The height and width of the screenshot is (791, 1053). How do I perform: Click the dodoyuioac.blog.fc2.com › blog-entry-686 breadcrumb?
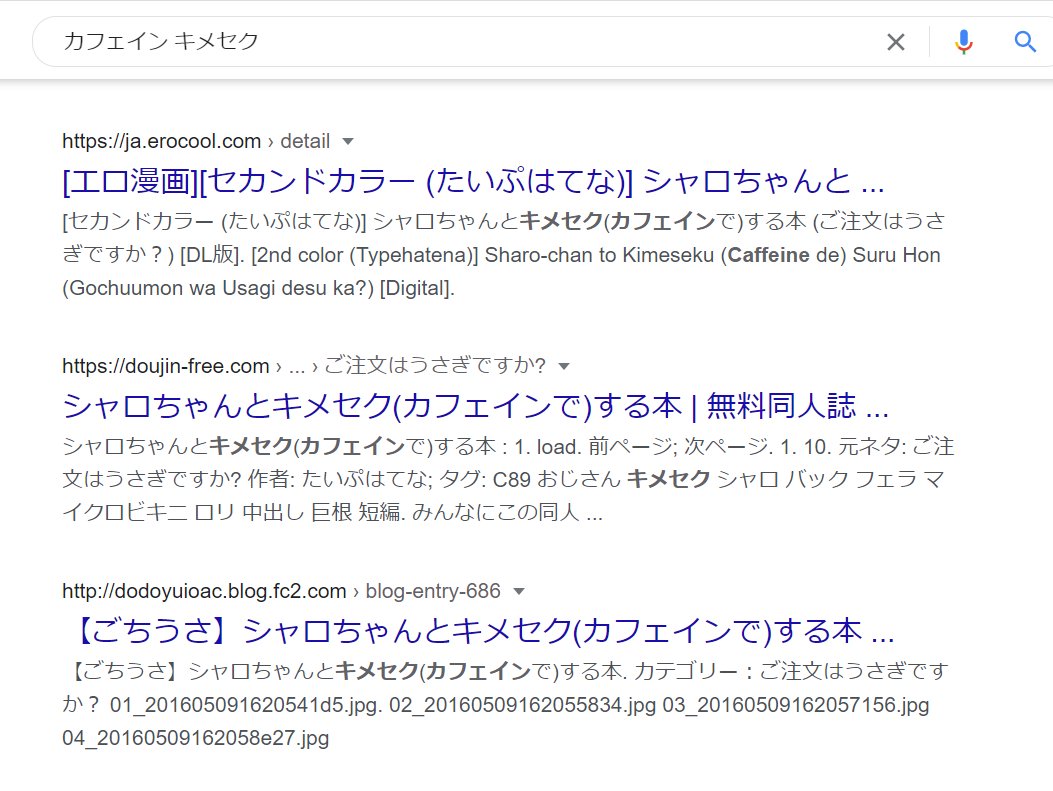(281, 592)
